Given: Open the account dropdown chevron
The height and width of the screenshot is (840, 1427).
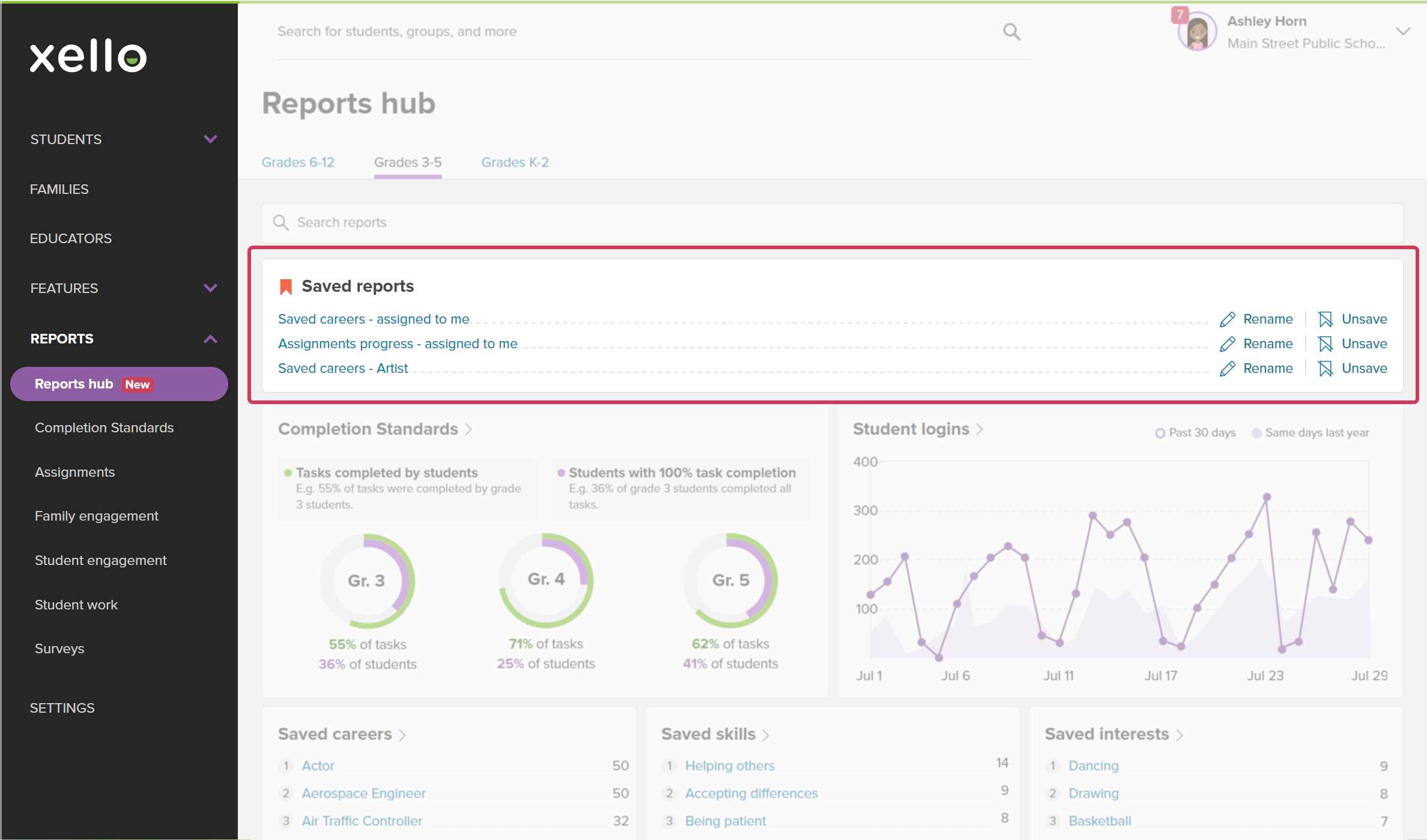Looking at the screenshot, I should pyautogui.click(x=1402, y=32).
